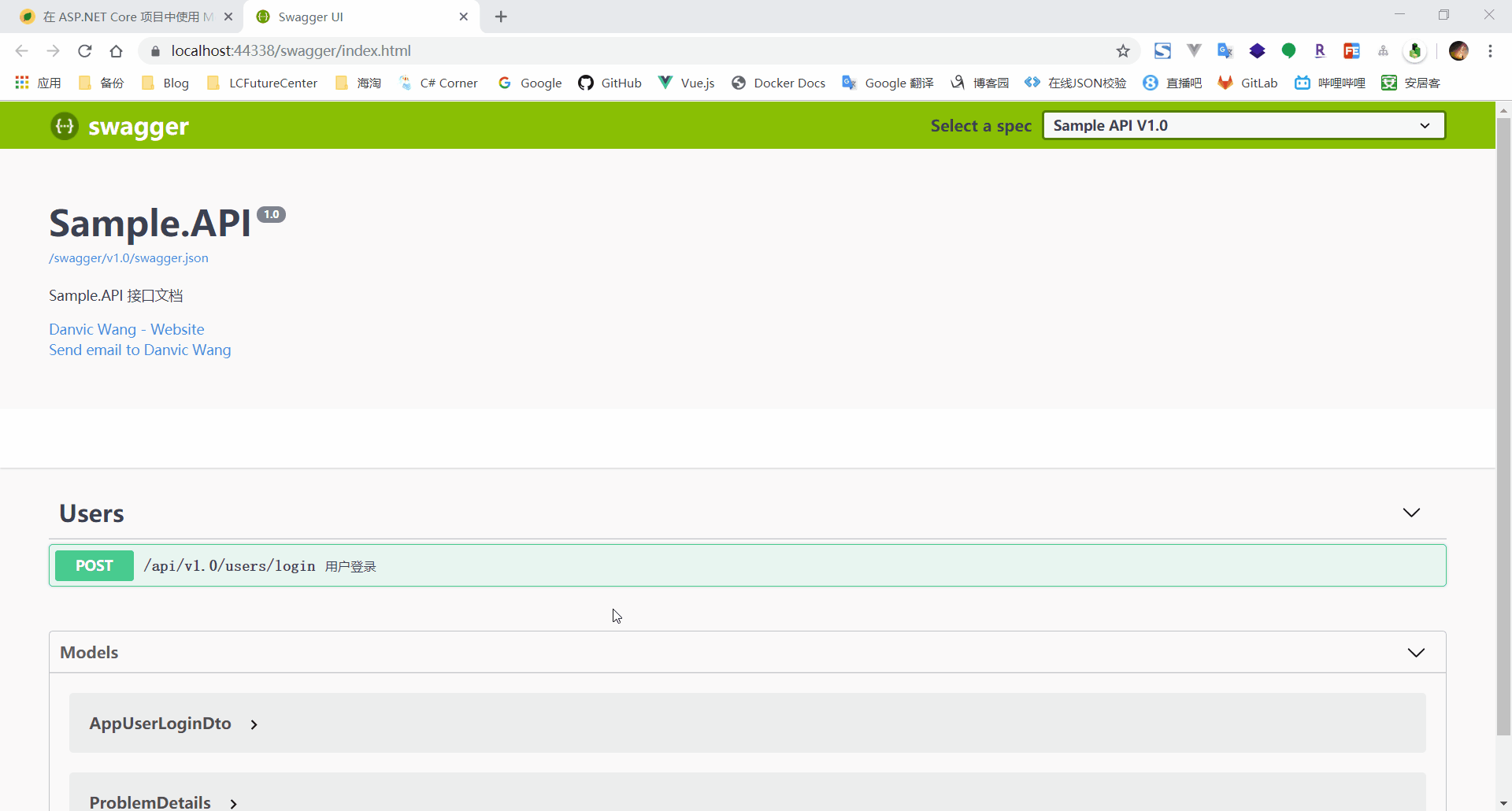Screen dimensions: 1512x811
Task: Switch to the ASP.NET Core tab
Action: (x=126, y=17)
